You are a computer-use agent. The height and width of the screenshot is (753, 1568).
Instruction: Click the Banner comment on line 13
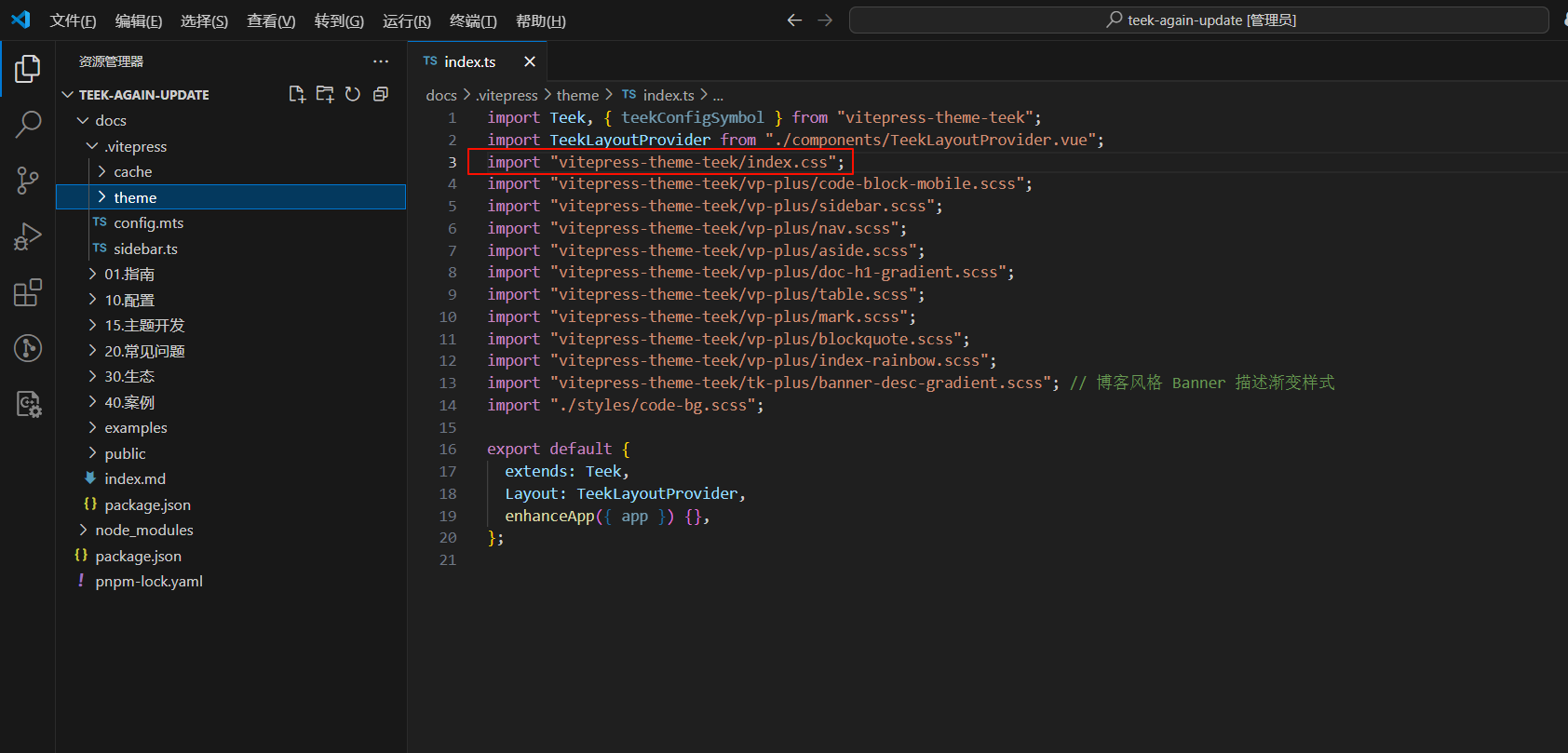coord(1202,383)
